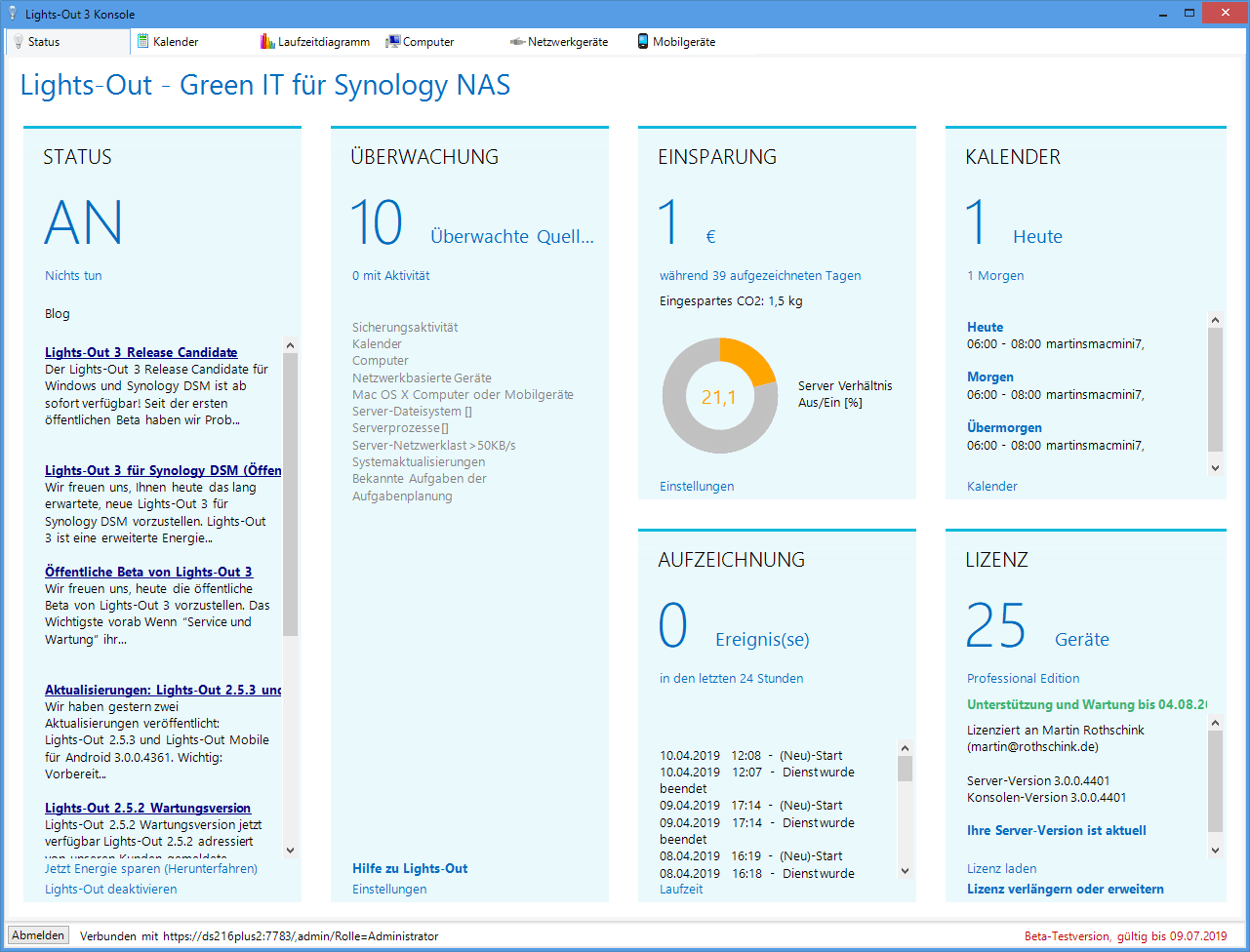Click the 'Professional Edition' link

click(1024, 679)
